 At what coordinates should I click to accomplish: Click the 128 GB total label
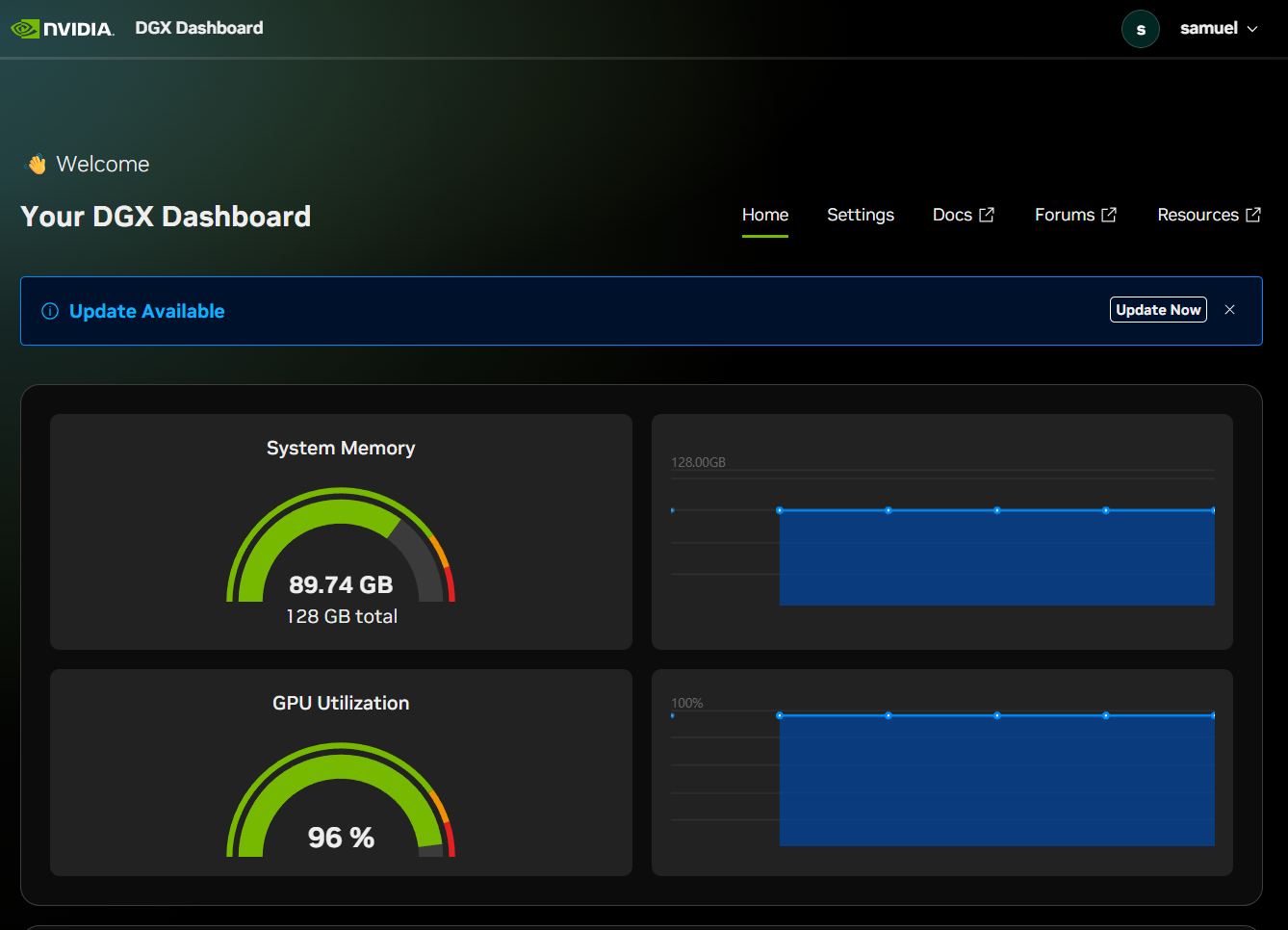tap(342, 616)
